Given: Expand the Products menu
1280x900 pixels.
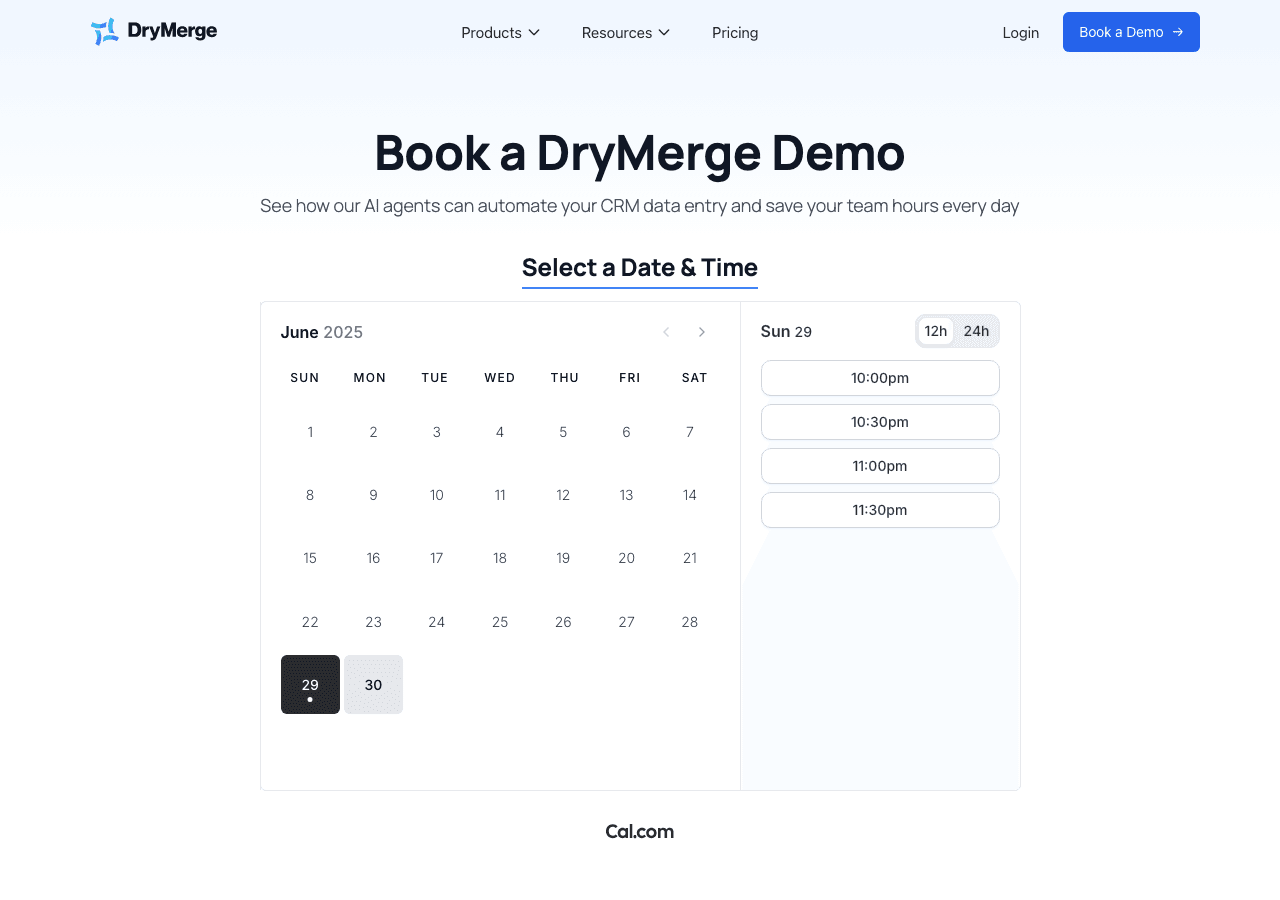Looking at the screenshot, I should pyautogui.click(x=501, y=32).
